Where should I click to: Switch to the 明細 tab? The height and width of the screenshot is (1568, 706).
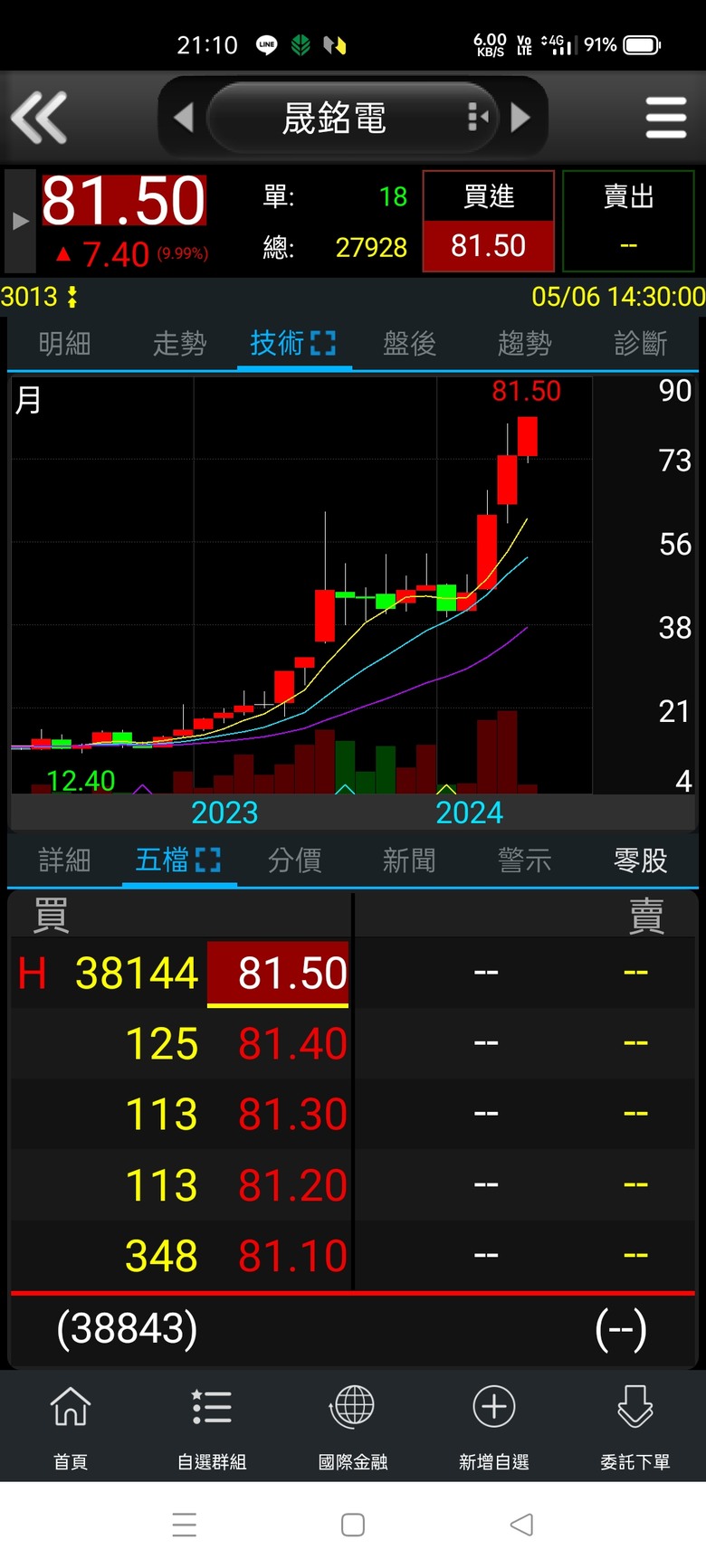65,344
